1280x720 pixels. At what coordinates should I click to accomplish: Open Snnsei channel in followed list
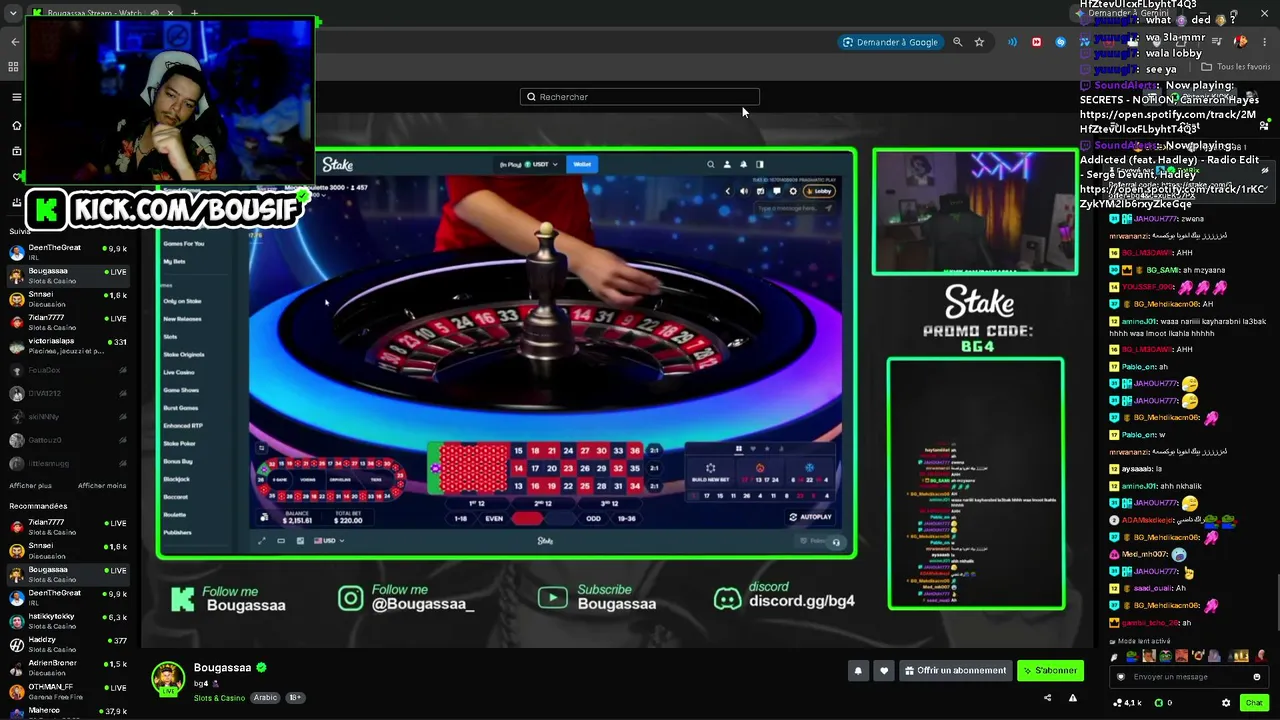click(x=68, y=299)
